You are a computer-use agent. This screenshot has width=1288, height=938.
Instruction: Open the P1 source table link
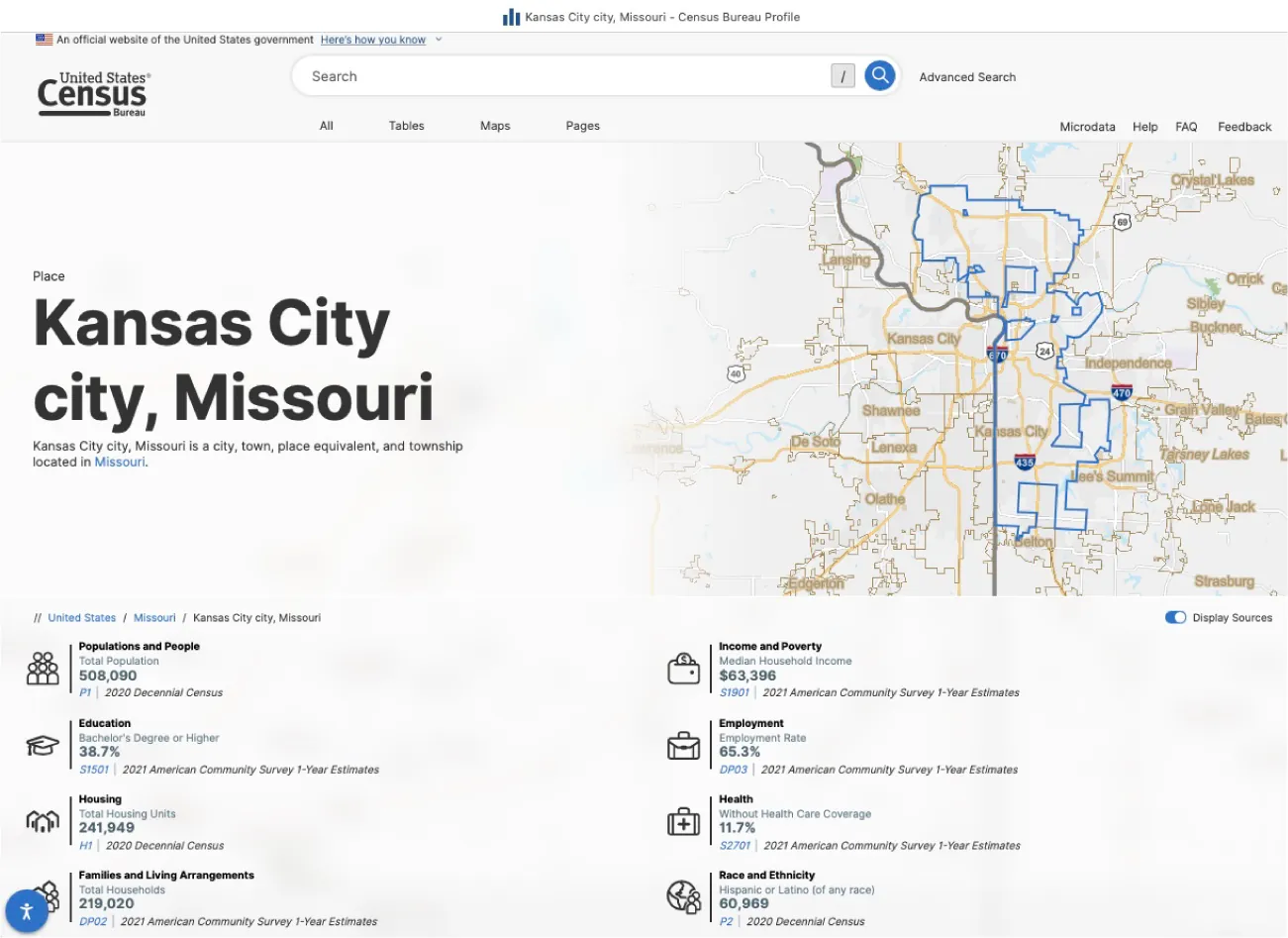[85, 692]
